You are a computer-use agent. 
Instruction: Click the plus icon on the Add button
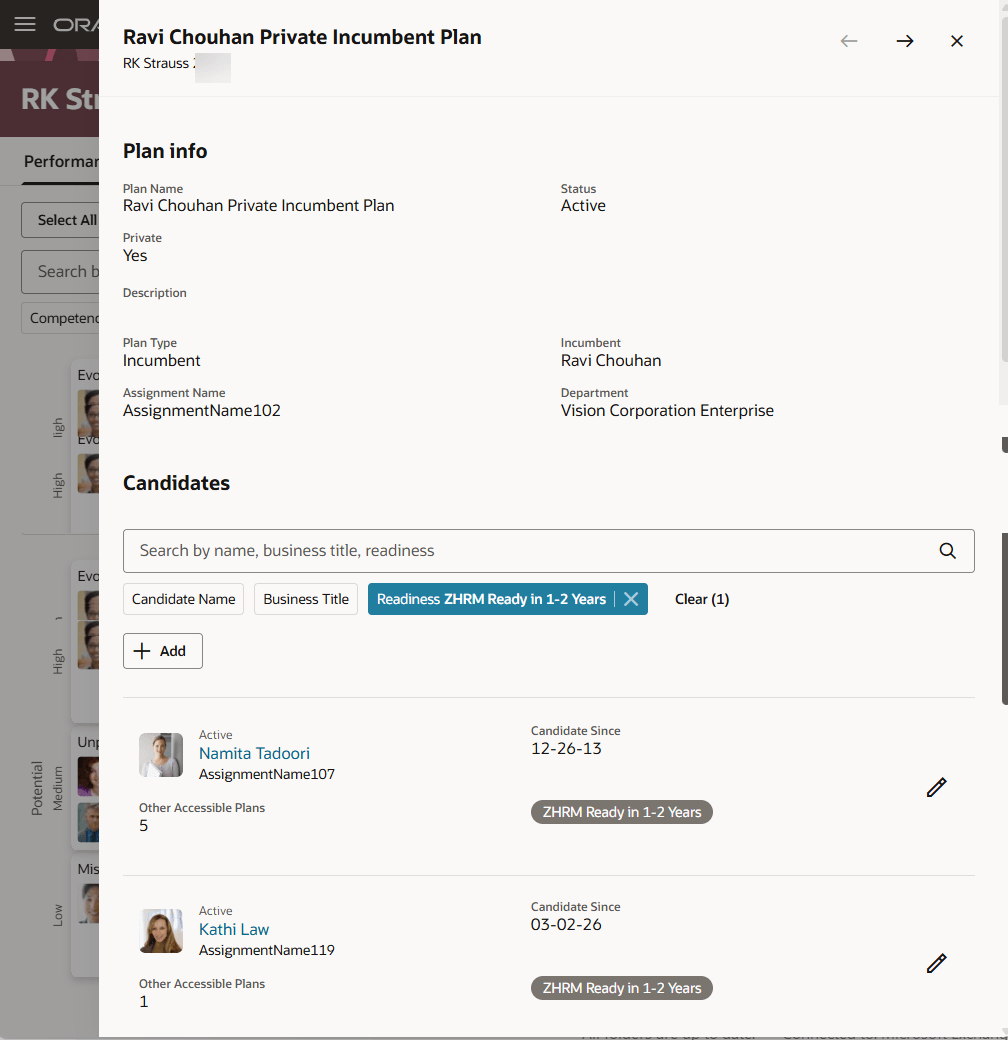(140, 650)
